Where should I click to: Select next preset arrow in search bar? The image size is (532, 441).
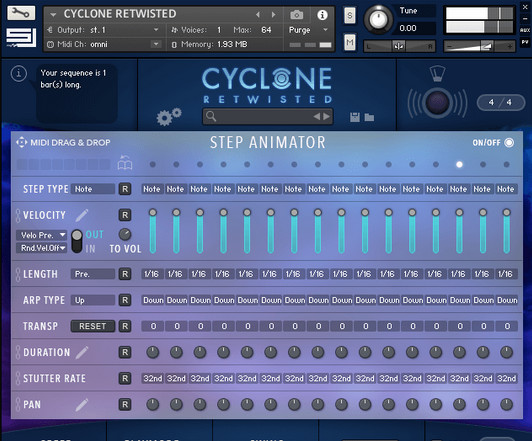point(326,117)
